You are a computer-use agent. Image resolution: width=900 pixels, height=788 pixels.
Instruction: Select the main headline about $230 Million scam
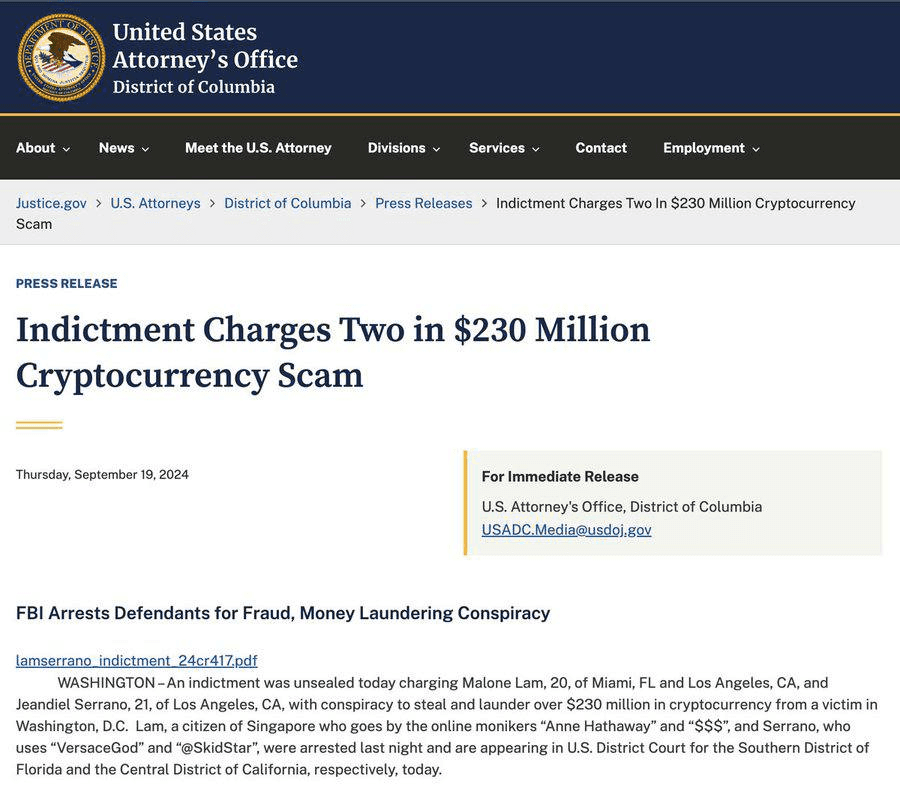[333, 352]
